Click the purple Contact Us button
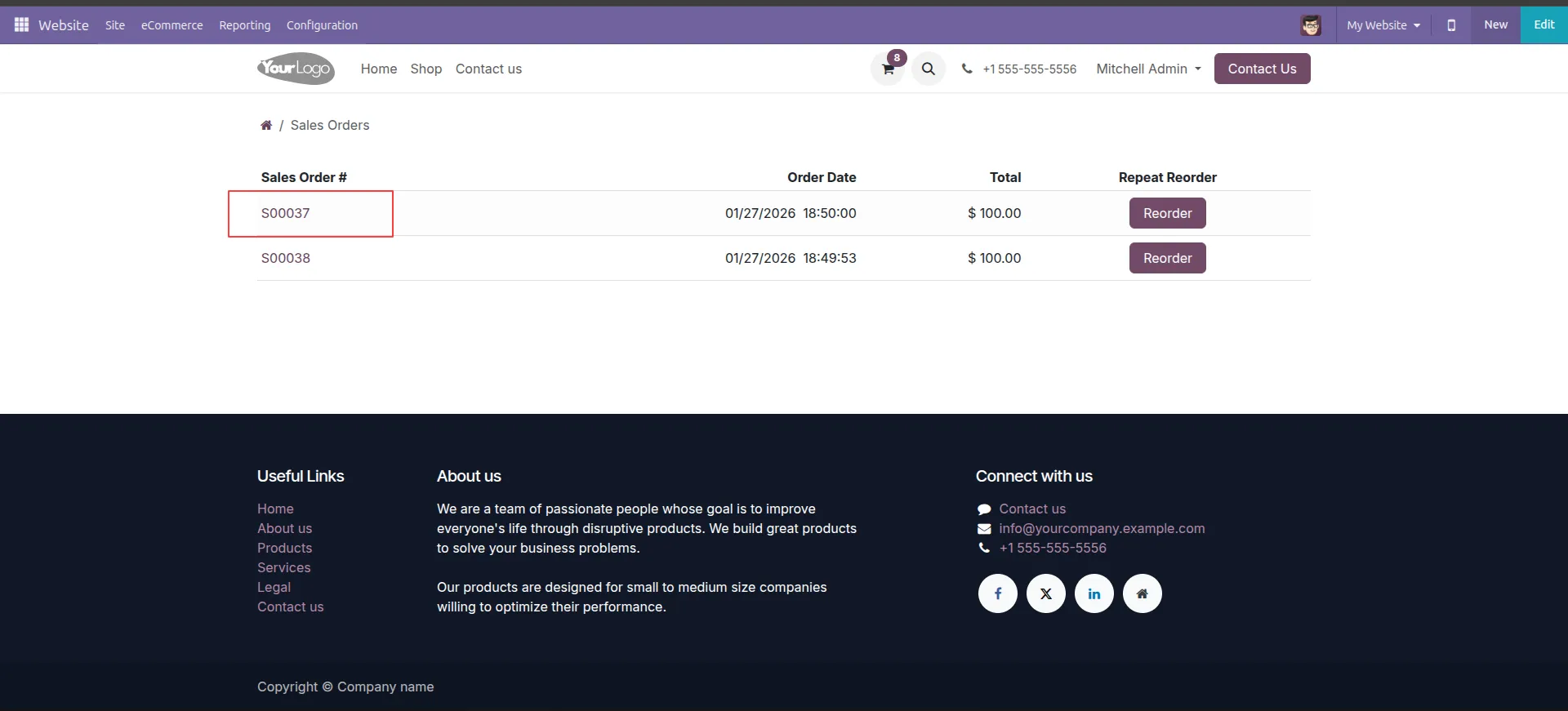Image resolution: width=1568 pixels, height=711 pixels. (1262, 69)
